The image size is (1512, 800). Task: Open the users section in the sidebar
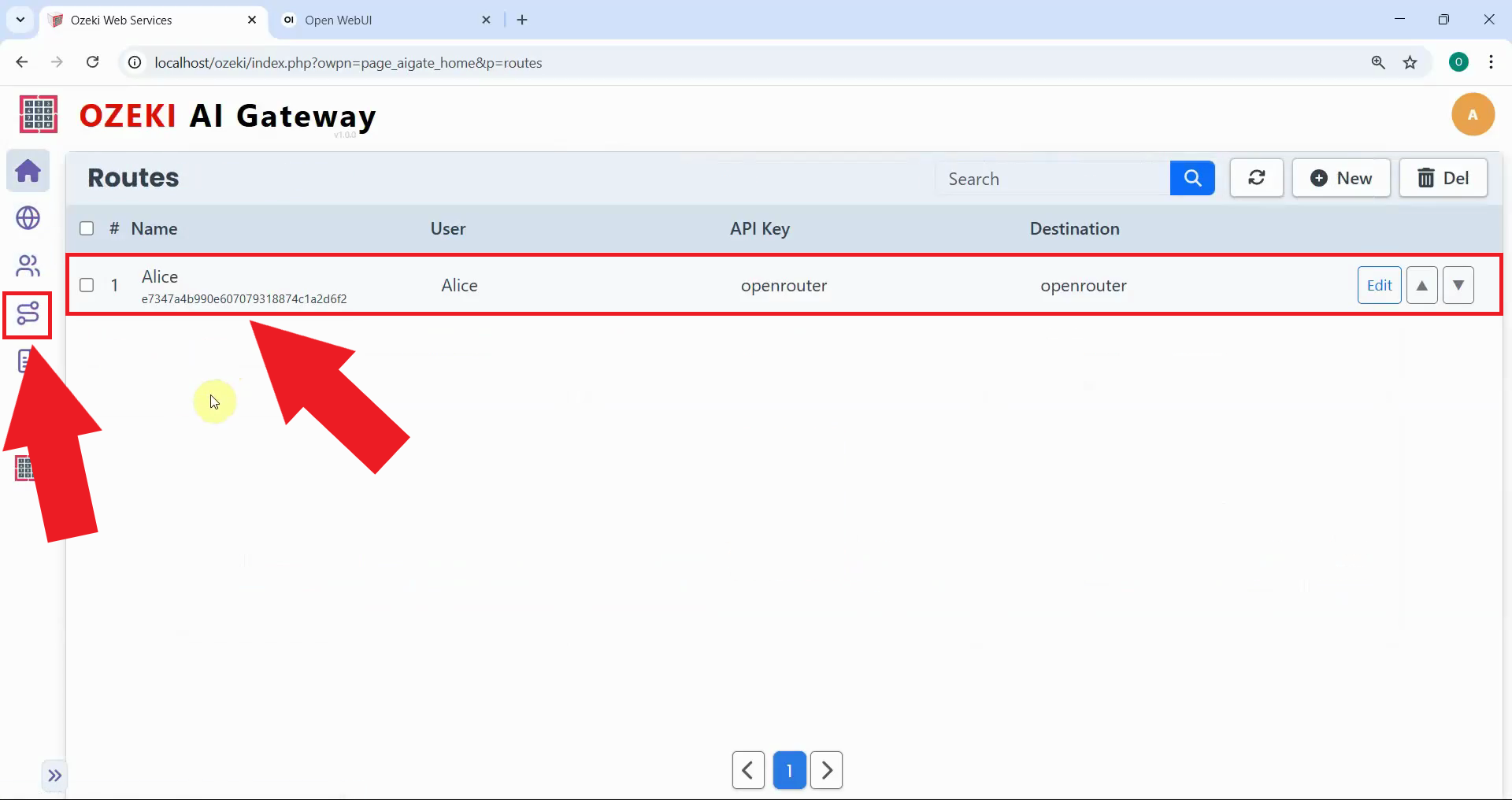pyautogui.click(x=28, y=266)
